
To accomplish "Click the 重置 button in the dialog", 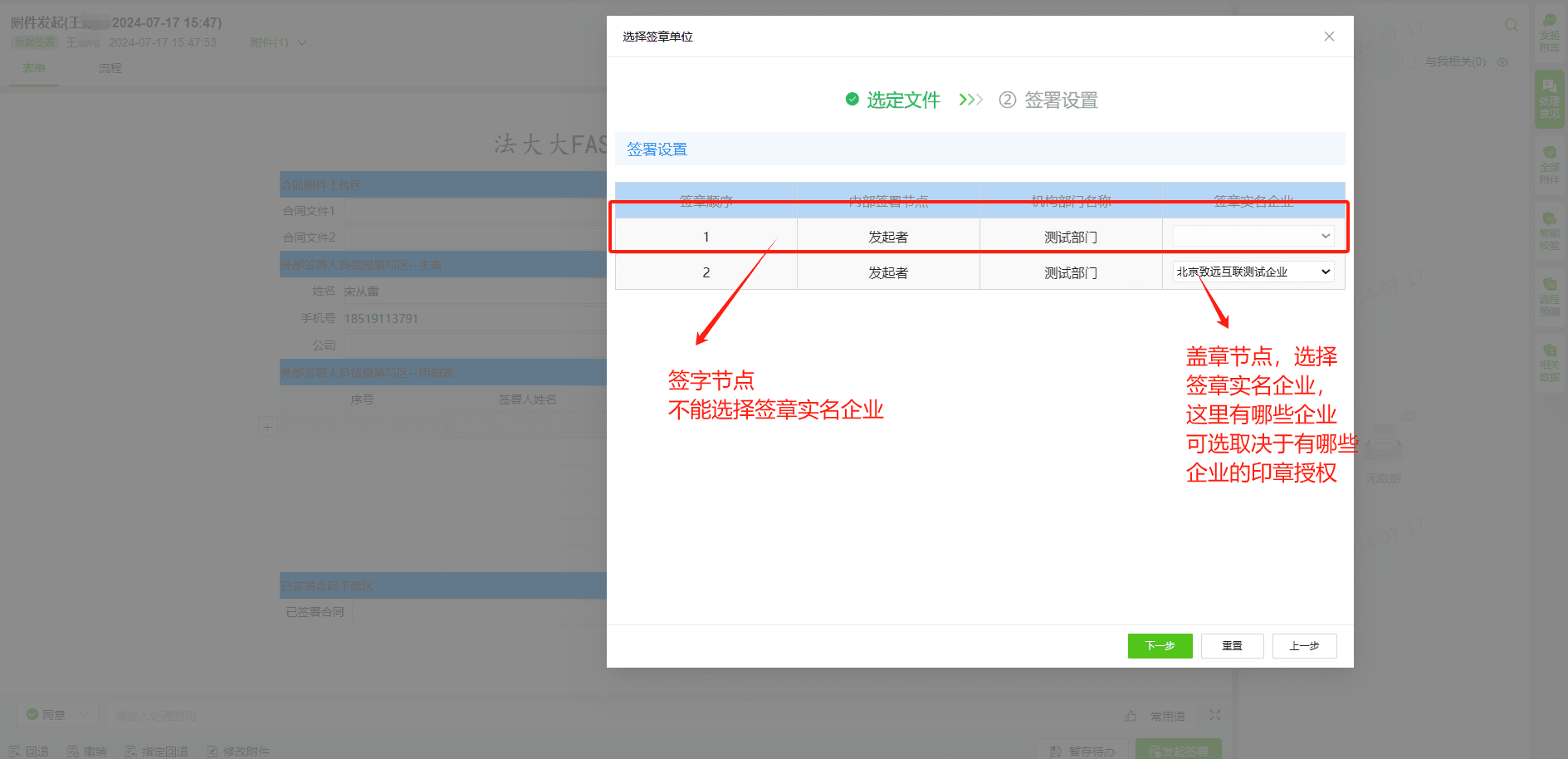I will pyautogui.click(x=1232, y=645).
